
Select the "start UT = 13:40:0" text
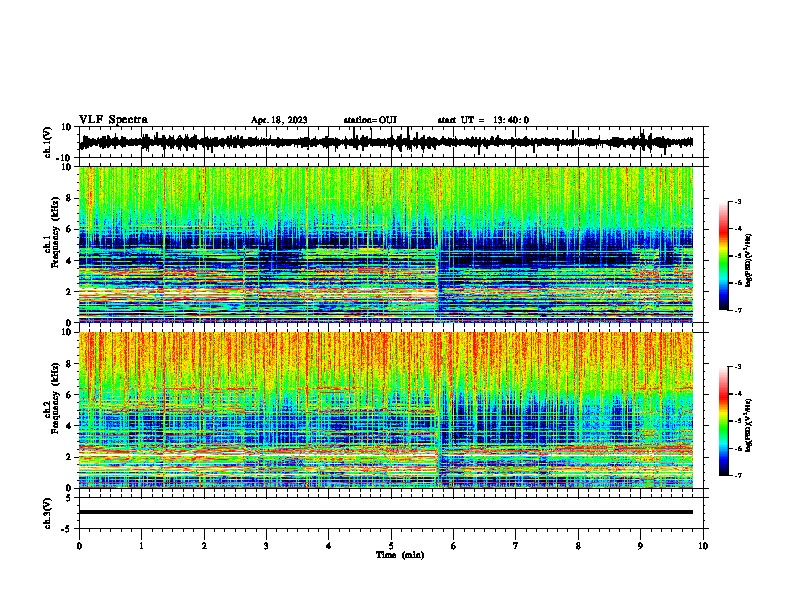pyautogui.click(x=483, y=120)
